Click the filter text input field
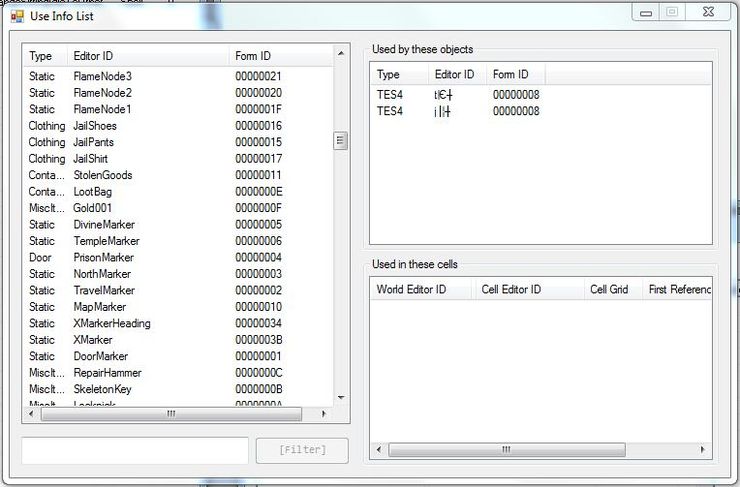Image resolution: width=740 pixels, height=487 pixels. pyautogui.click(x=135, y=450)
